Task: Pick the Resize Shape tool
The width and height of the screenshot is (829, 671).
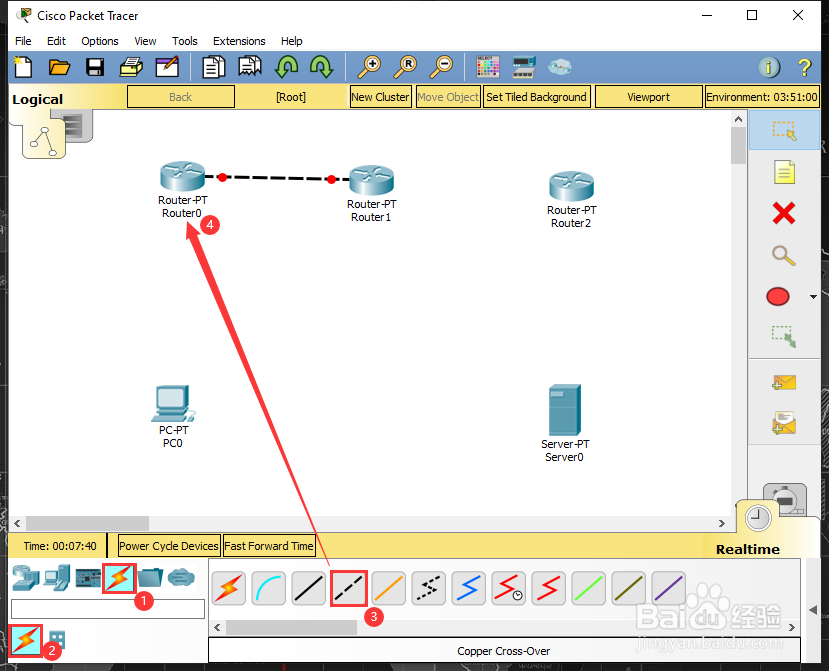Action: coord(784,336)
